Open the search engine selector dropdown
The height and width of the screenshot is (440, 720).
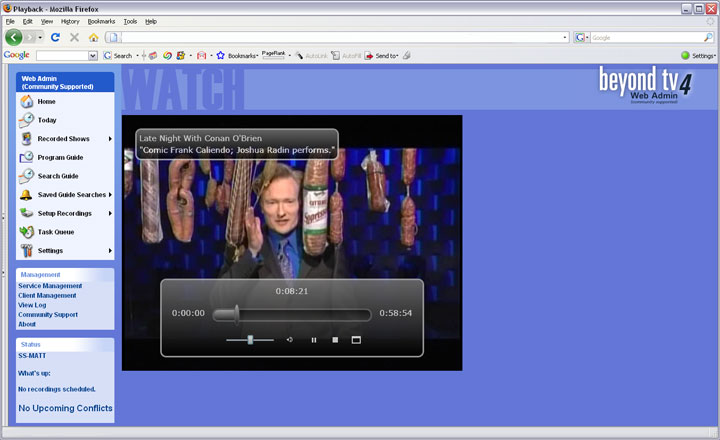tap(581, 38)
